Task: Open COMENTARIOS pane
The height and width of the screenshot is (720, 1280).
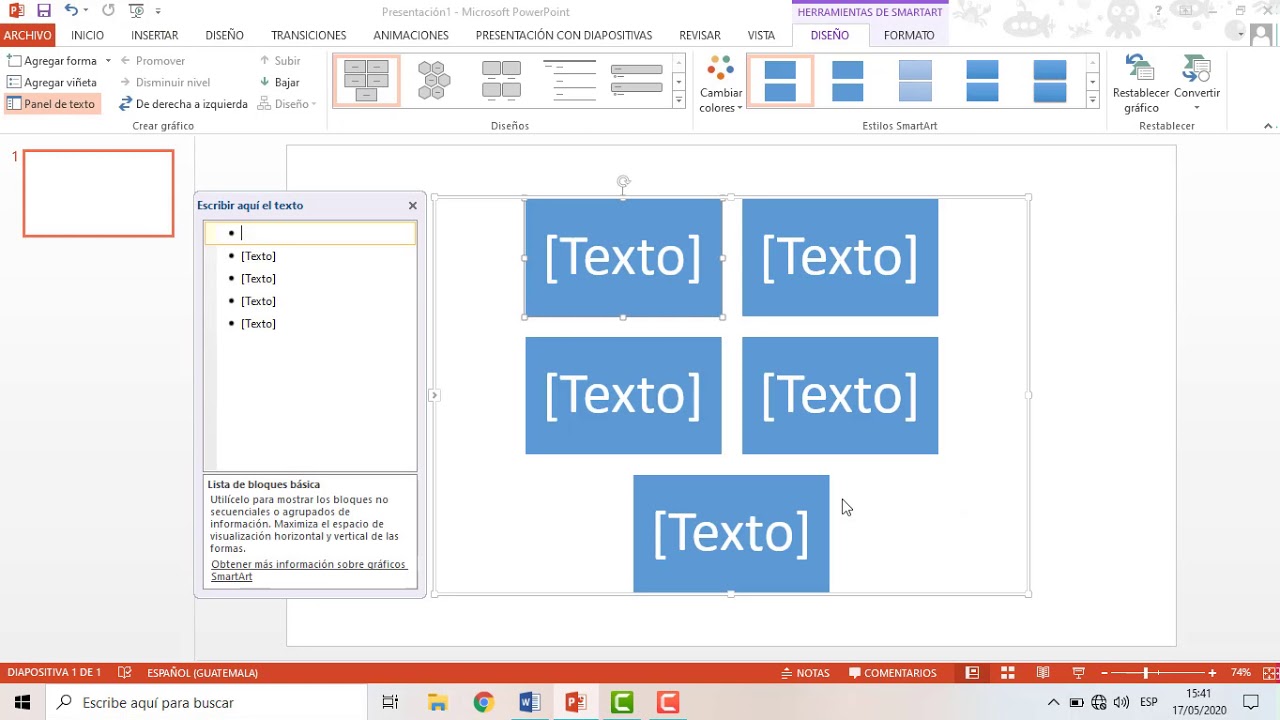Action: 893,673
